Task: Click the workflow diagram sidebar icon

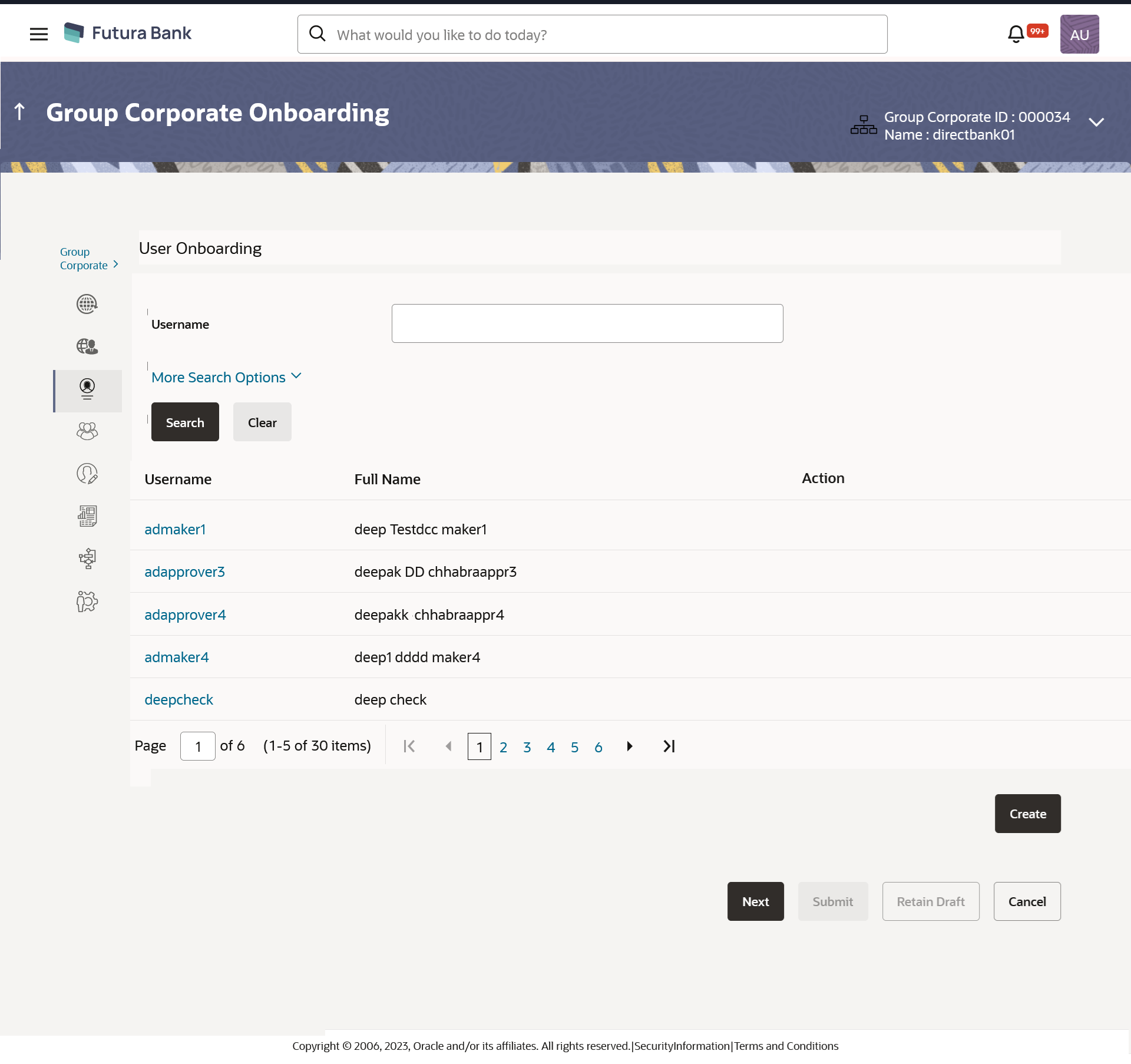Action: tap(87, 559)
